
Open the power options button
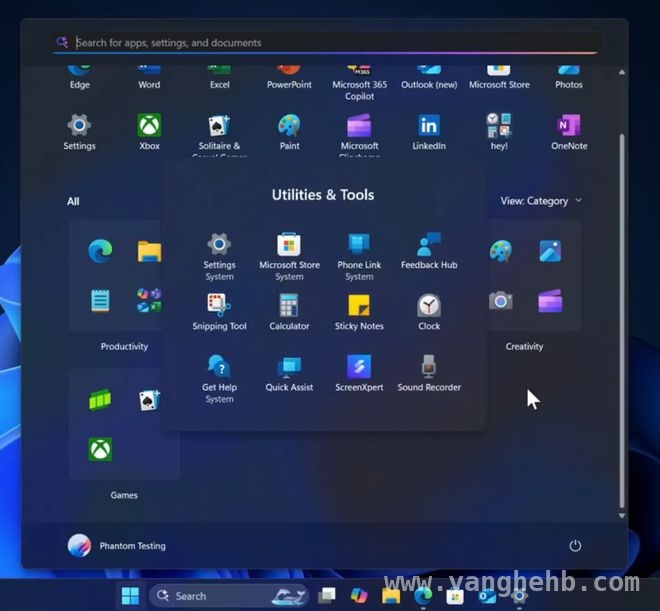pyautogui.click(x=575, y=545)
